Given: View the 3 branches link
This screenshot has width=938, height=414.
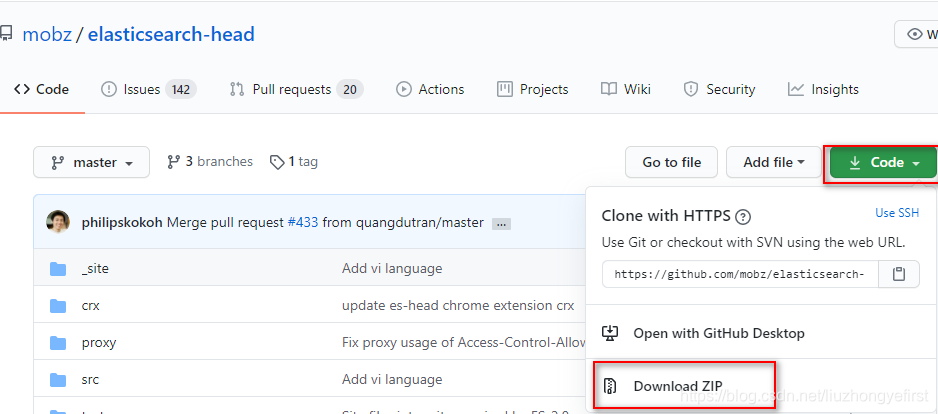Looking at the screenshot, I should click(209, 162).
